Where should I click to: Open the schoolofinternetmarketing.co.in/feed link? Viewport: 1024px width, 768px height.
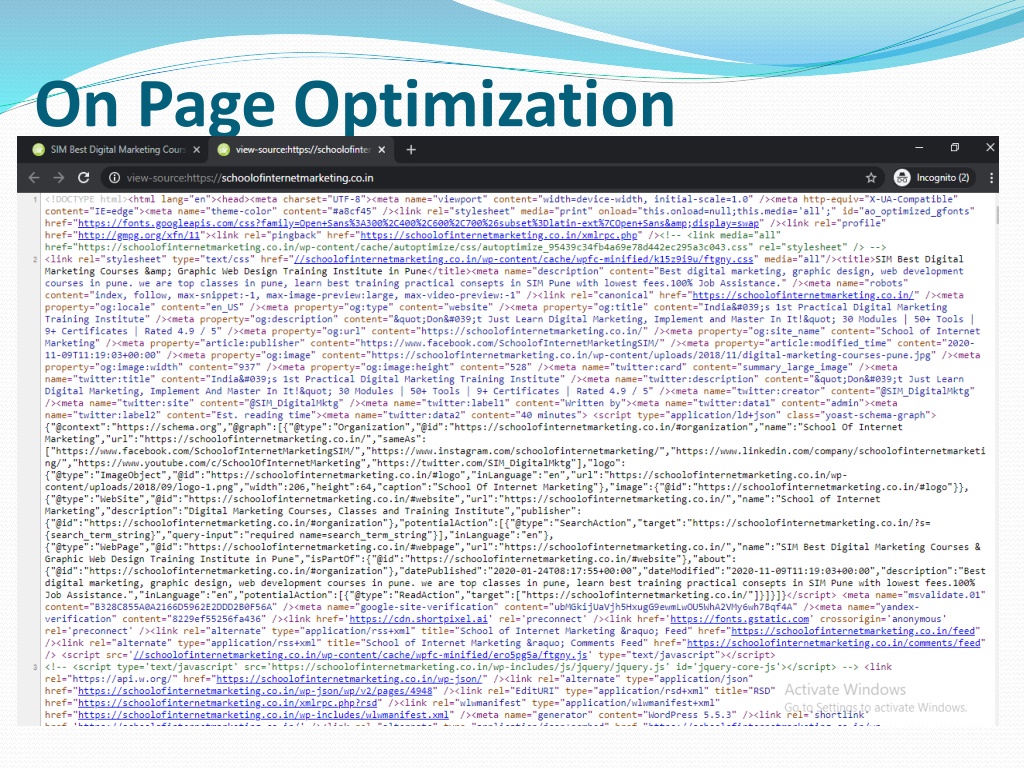pyautogui.click(x=853, y=631)
